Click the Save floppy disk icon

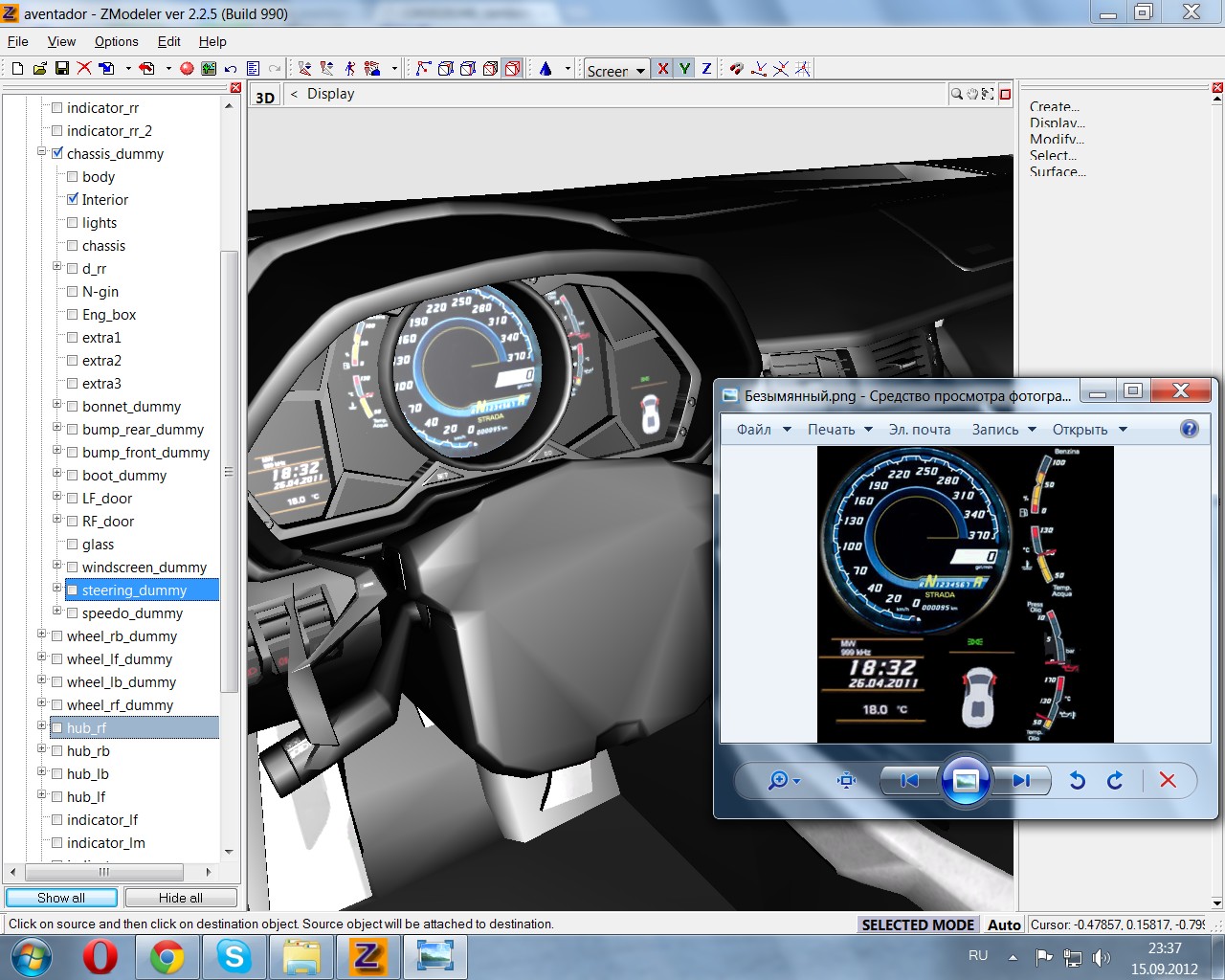click(x=61, y=68)
